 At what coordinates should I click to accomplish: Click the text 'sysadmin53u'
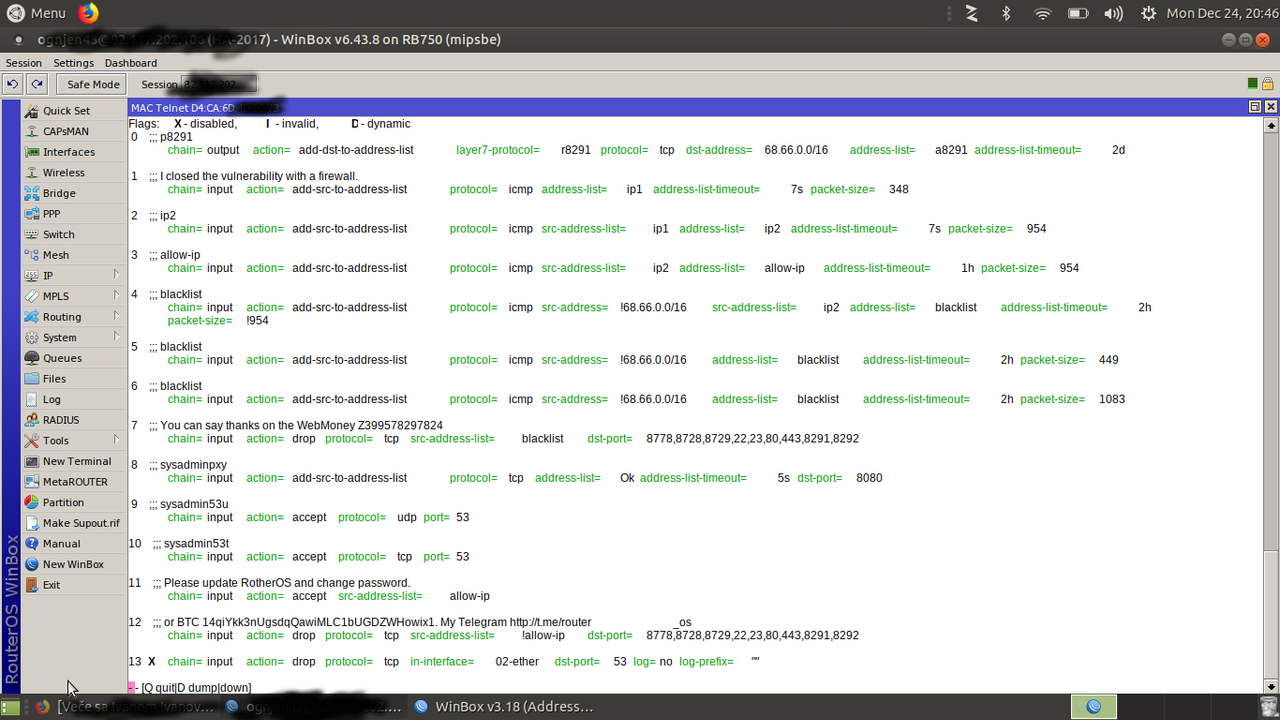pyautogui.click(x=194, y=504)
